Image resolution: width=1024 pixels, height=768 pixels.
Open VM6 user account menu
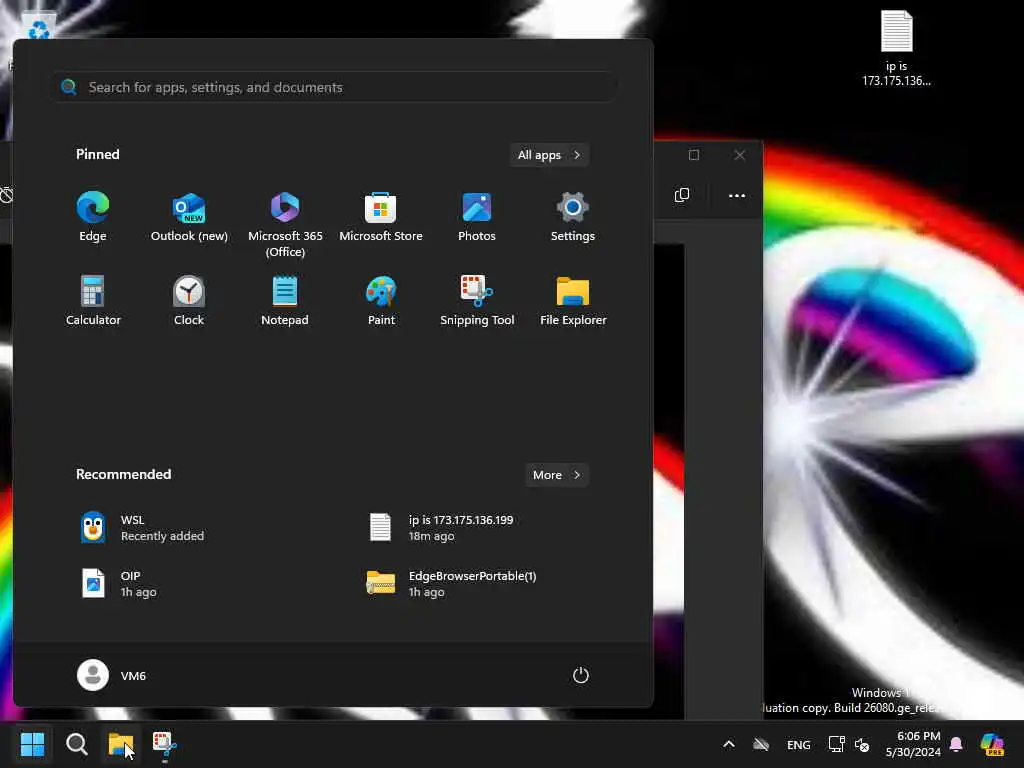pyautogui.click(x=112, y=675)
